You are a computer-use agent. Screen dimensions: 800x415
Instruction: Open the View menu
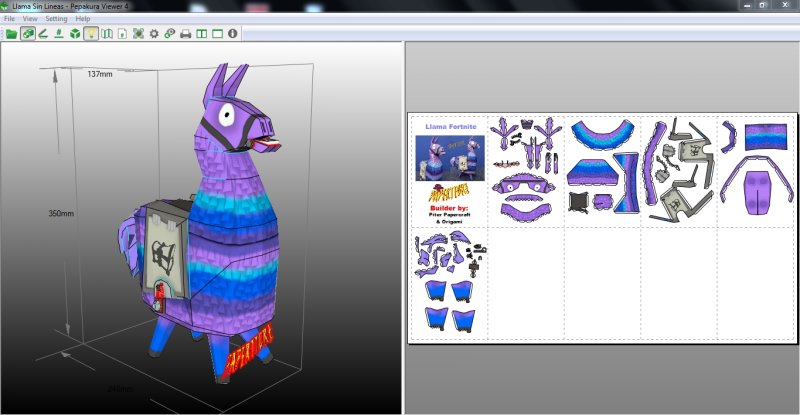point(30,19)
